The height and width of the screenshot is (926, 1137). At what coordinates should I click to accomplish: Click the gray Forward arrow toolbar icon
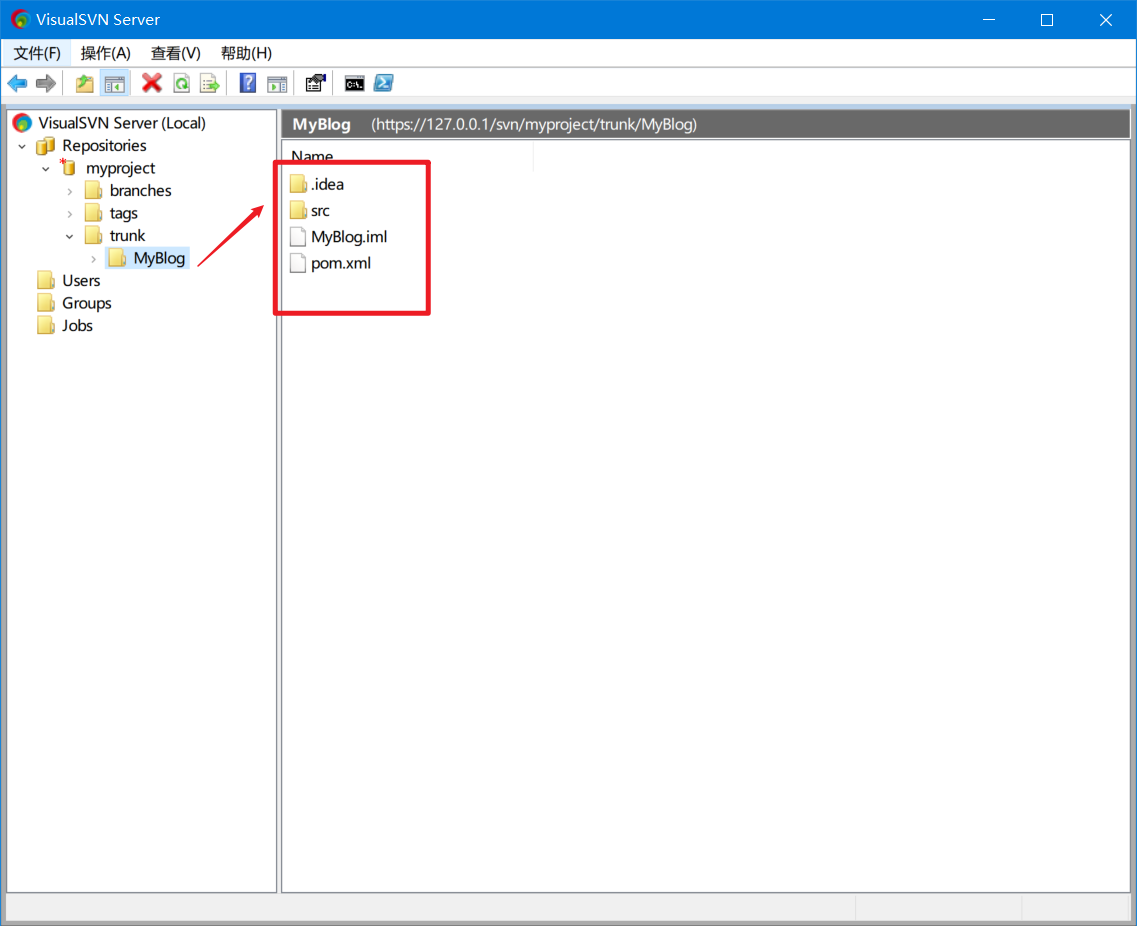click(46, 83)
